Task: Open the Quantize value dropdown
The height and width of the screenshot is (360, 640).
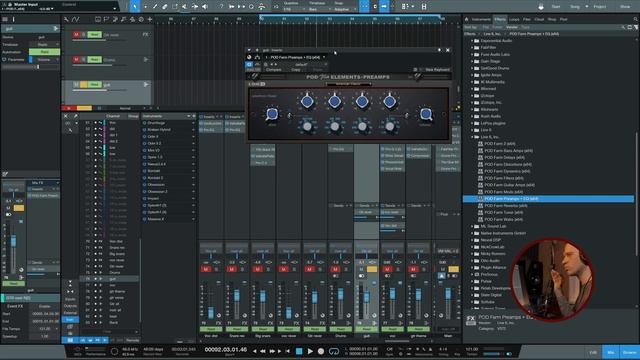Action: coord(293,9)
